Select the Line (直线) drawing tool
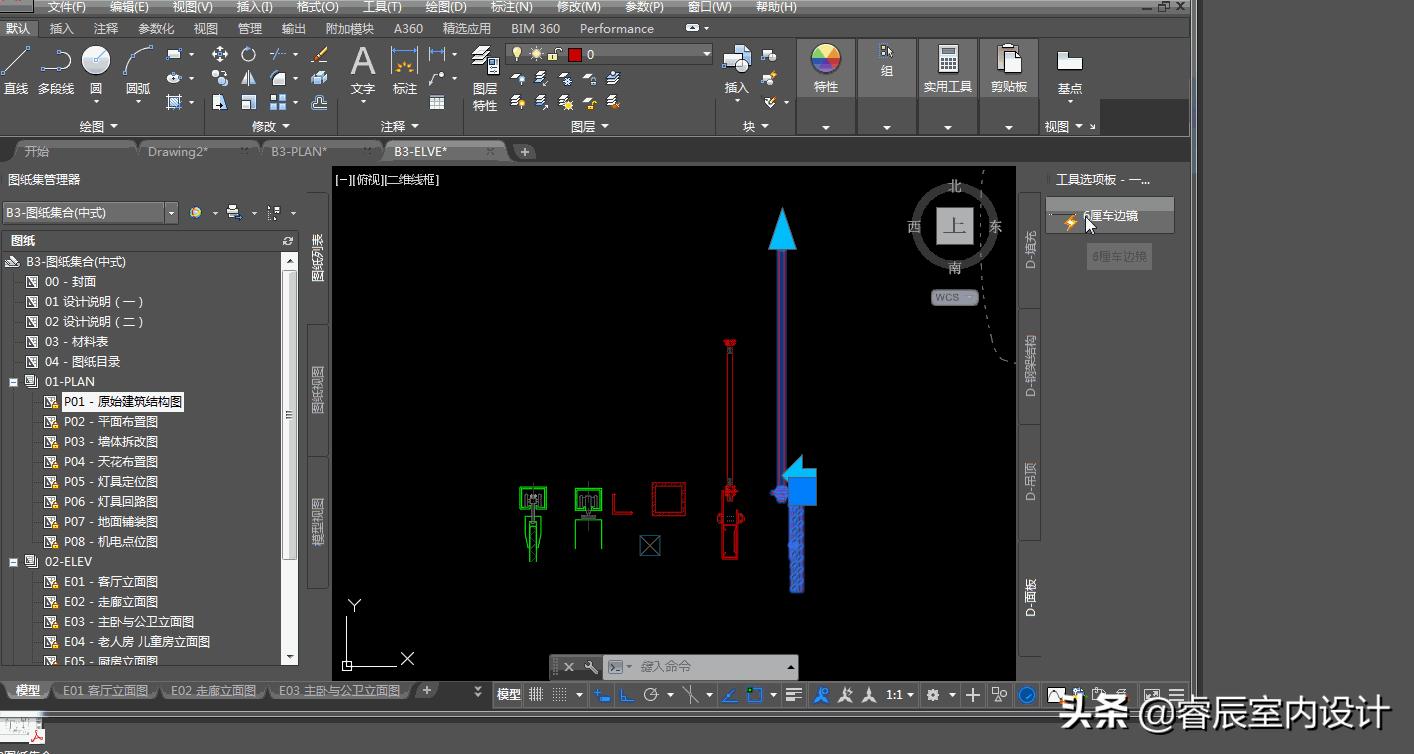1414x754 pixels. click(16, 62)
